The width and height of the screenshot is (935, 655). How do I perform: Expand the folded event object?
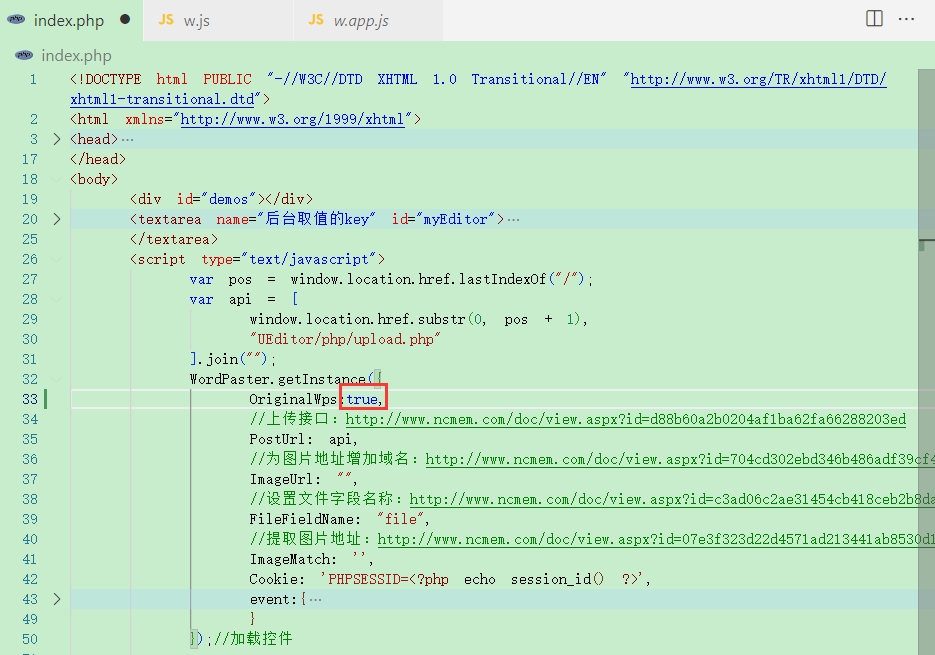click(x=57, y=599)
